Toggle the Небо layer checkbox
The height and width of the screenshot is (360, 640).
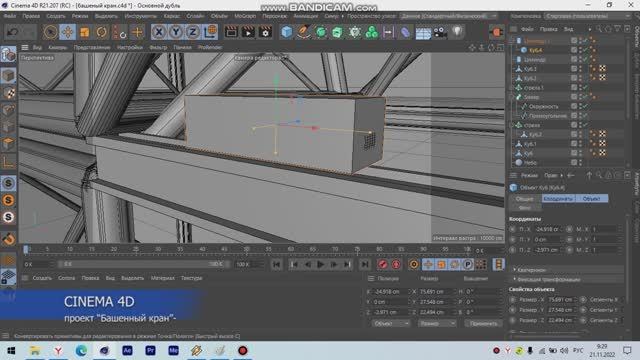tap(574, 162)
